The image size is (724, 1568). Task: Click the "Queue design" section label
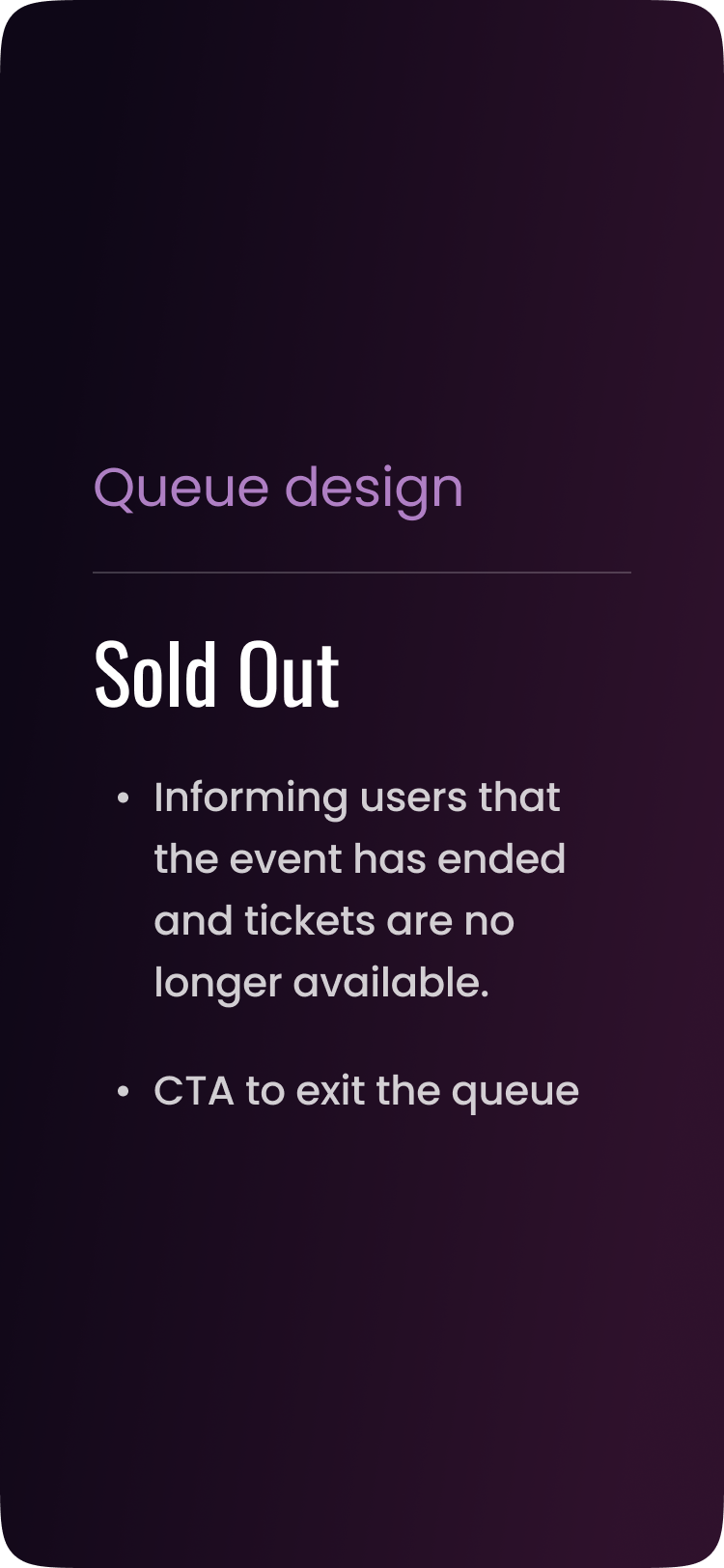coord(278,489)
